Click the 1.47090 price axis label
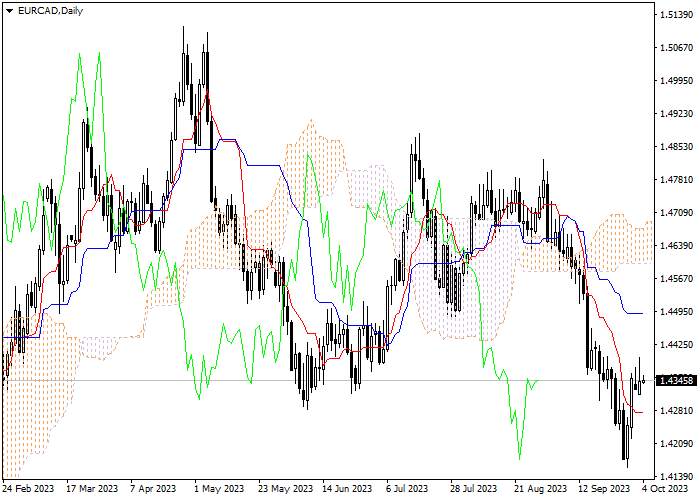The width and height of the screenshot is (700, 500). 677,213
